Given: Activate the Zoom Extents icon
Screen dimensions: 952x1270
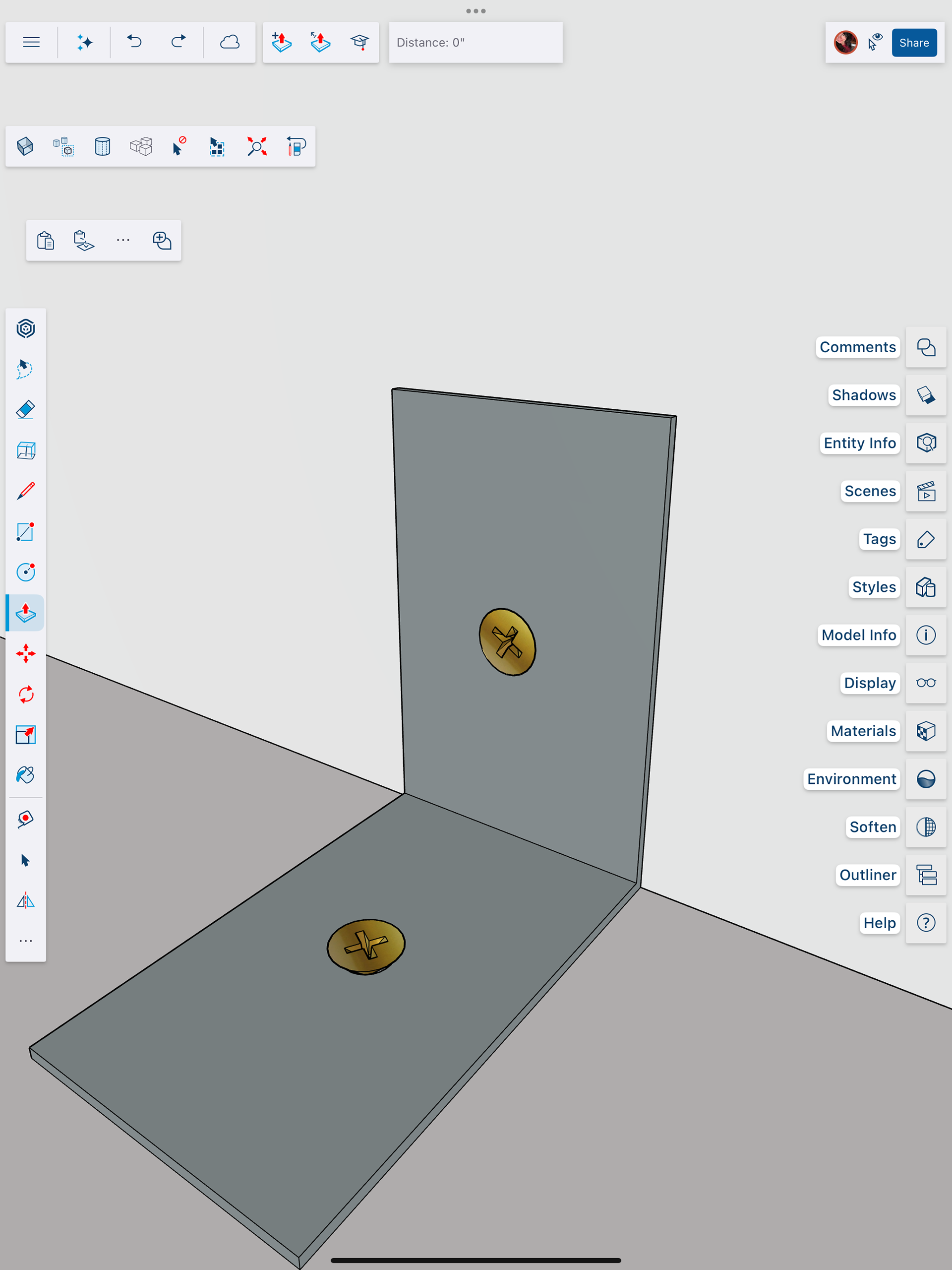Looking at the screenshot, I should pos(256,146).
